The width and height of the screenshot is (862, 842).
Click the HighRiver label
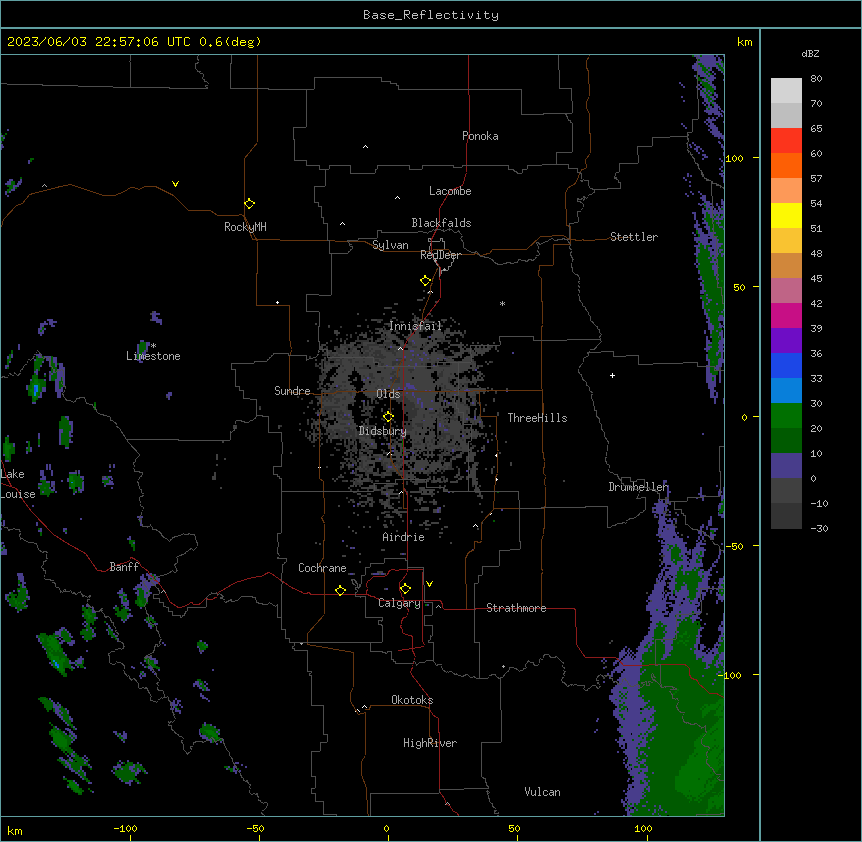click(x=430, y=743)
